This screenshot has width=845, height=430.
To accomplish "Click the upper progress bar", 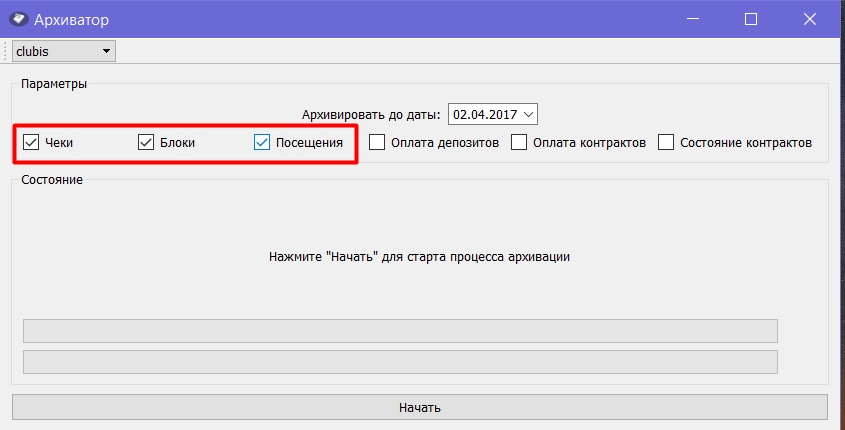I will [400, 331].
